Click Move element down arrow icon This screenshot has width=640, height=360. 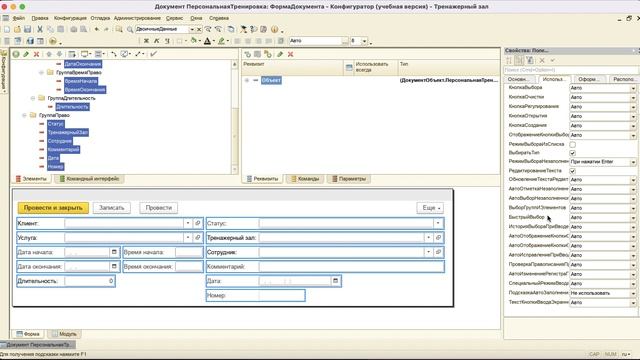(x=59, y=54)
